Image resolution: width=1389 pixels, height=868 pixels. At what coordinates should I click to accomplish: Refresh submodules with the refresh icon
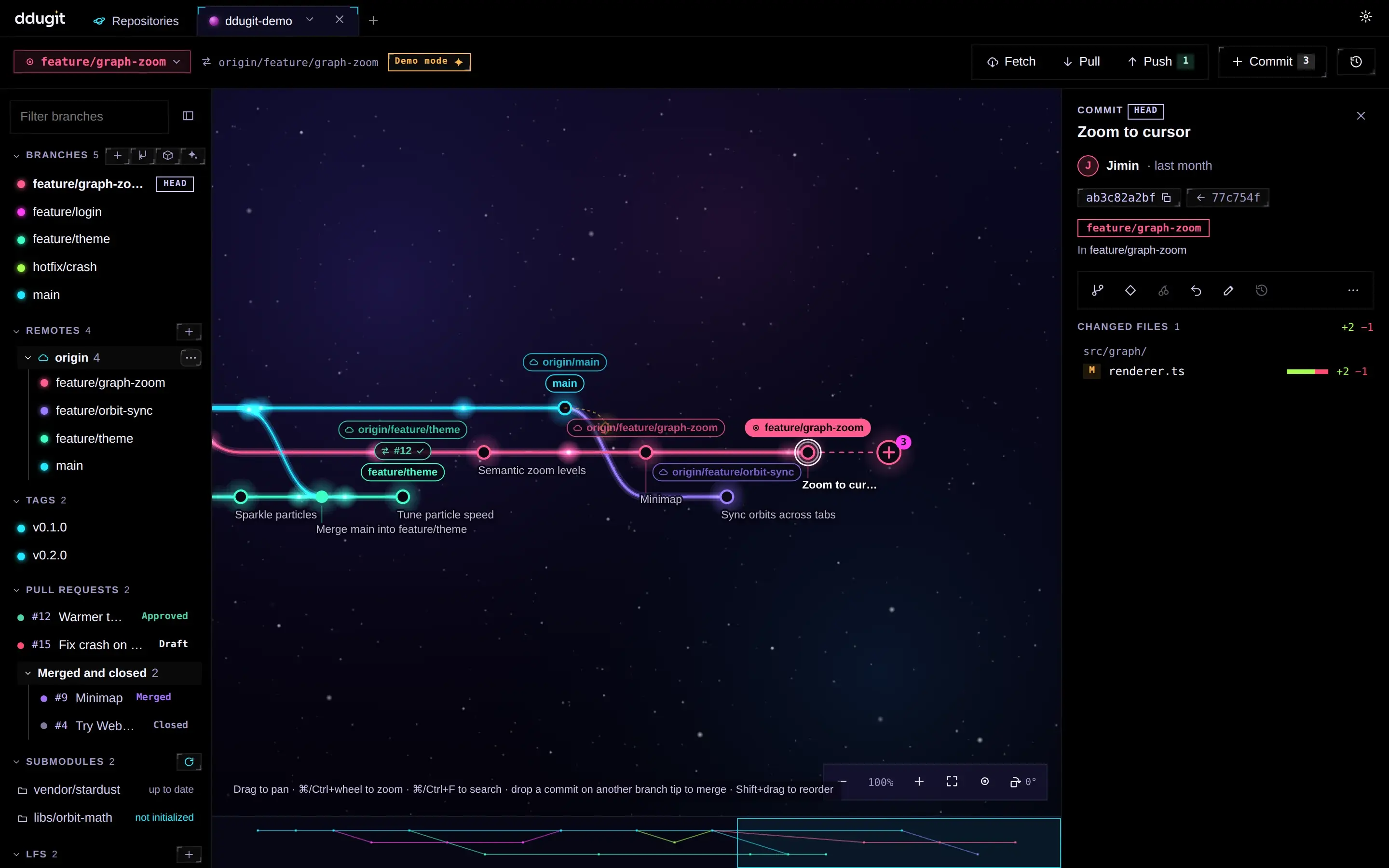point(189,761)
